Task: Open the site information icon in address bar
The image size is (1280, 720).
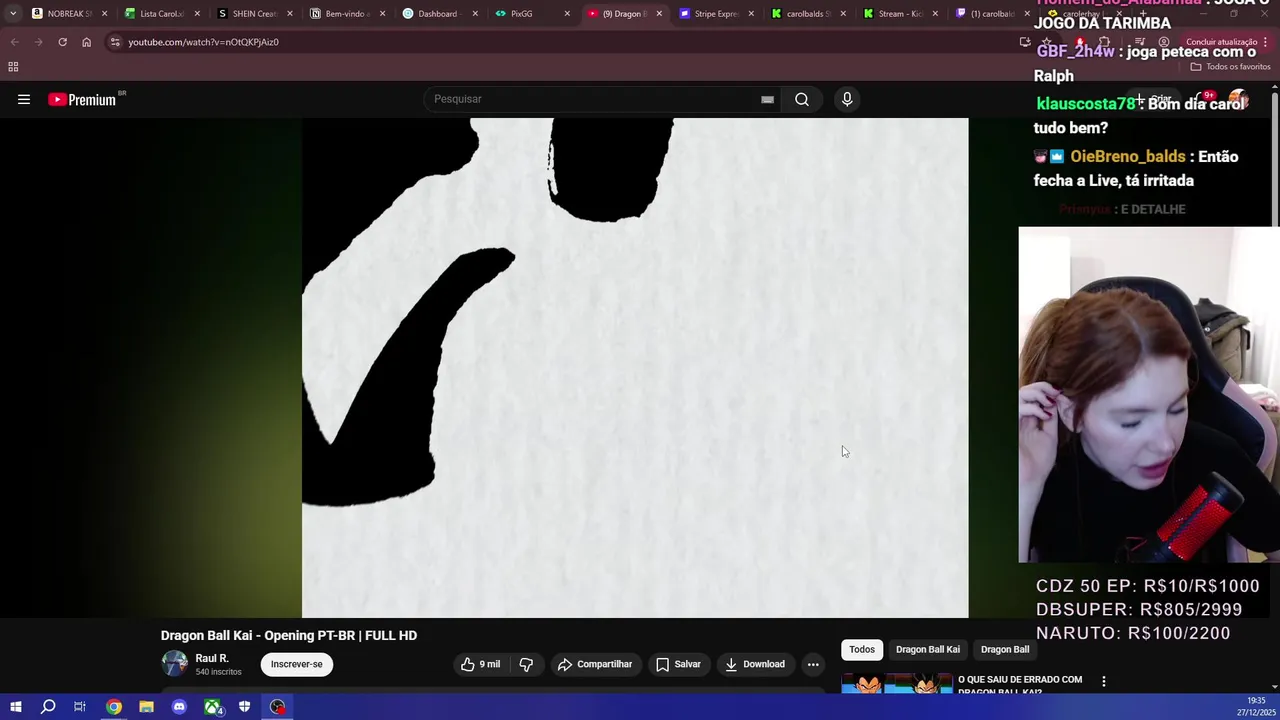Action: (x=115, y=42)
